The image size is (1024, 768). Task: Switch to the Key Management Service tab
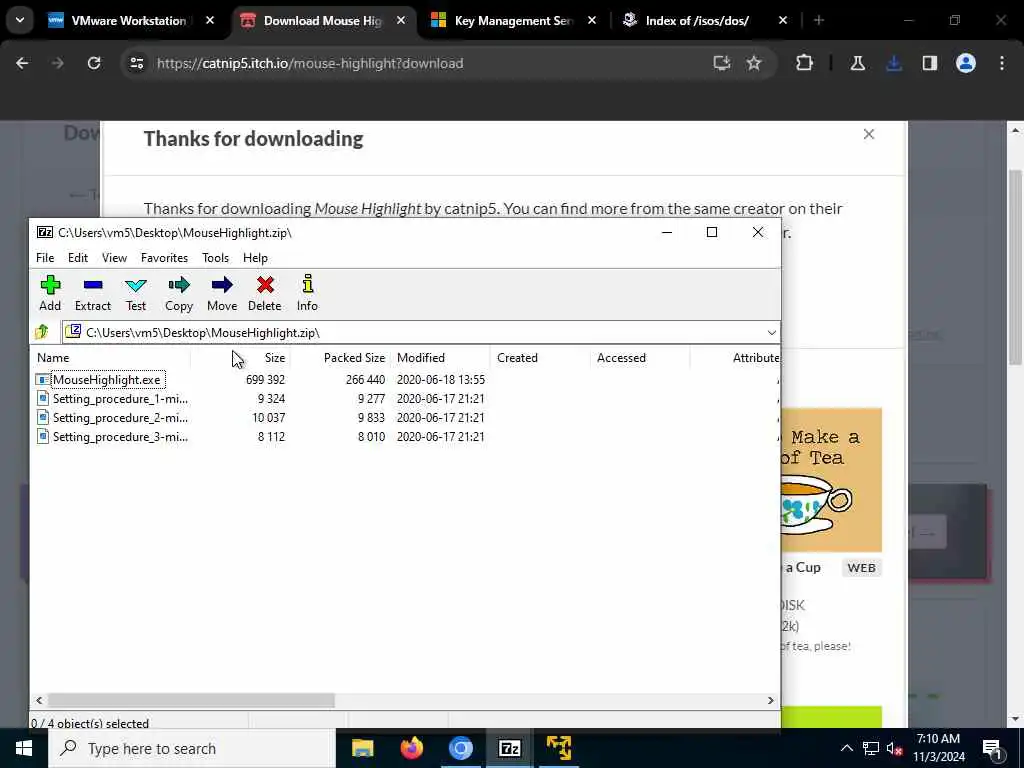[513, 21]
